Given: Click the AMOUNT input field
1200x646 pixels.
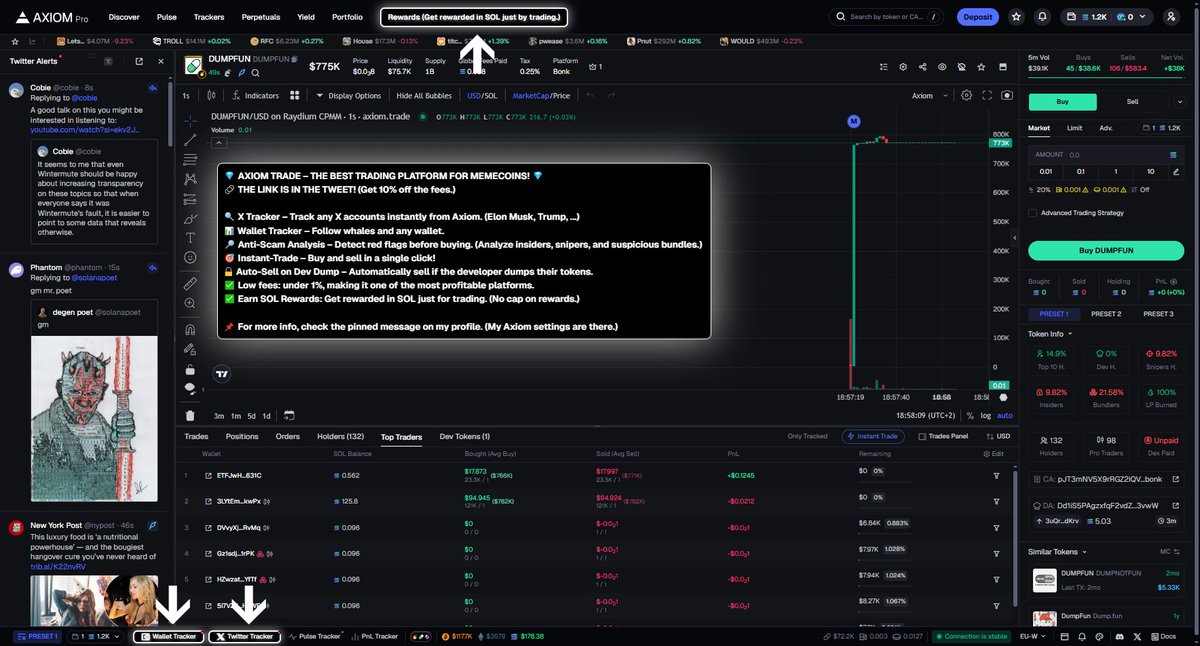Looking at the screenshot, I should click(x=1104, y=155).
